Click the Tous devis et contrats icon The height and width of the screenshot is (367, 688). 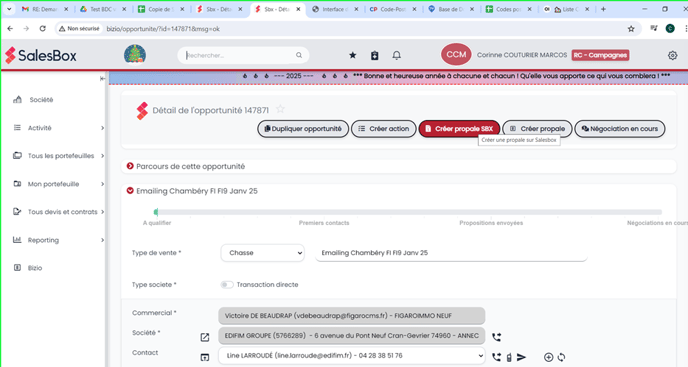[17, 212]
